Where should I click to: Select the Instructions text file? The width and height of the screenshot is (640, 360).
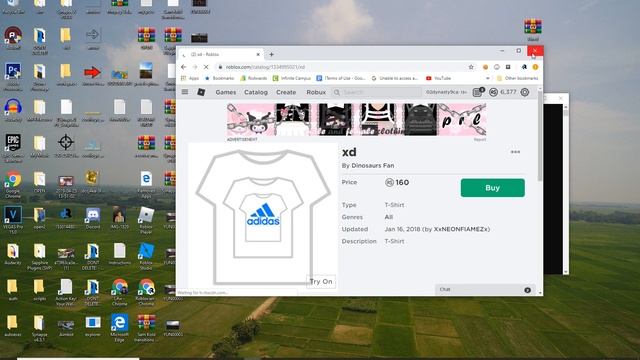119,254
